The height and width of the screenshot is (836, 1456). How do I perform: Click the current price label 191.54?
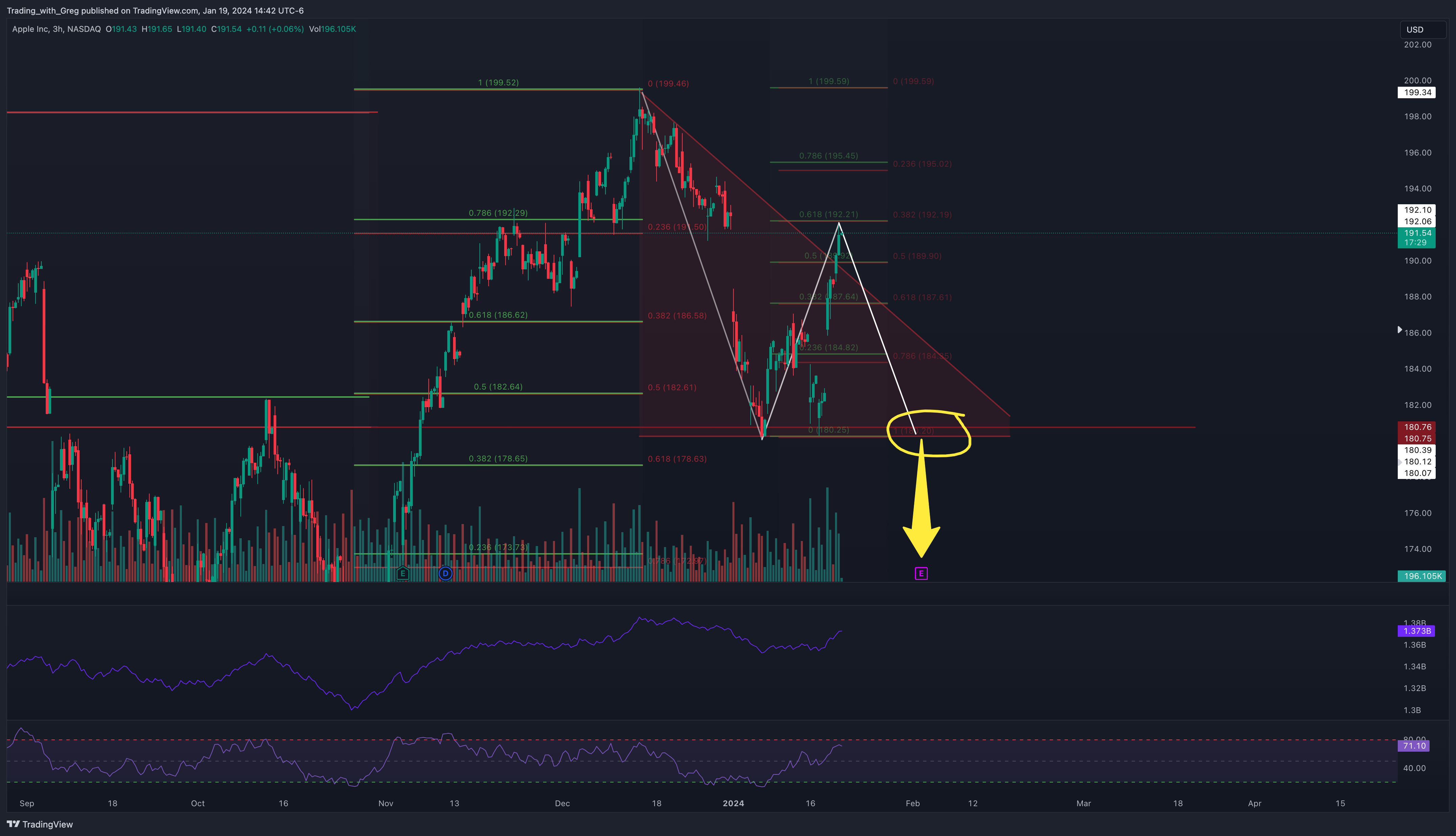pos(1416,233)
